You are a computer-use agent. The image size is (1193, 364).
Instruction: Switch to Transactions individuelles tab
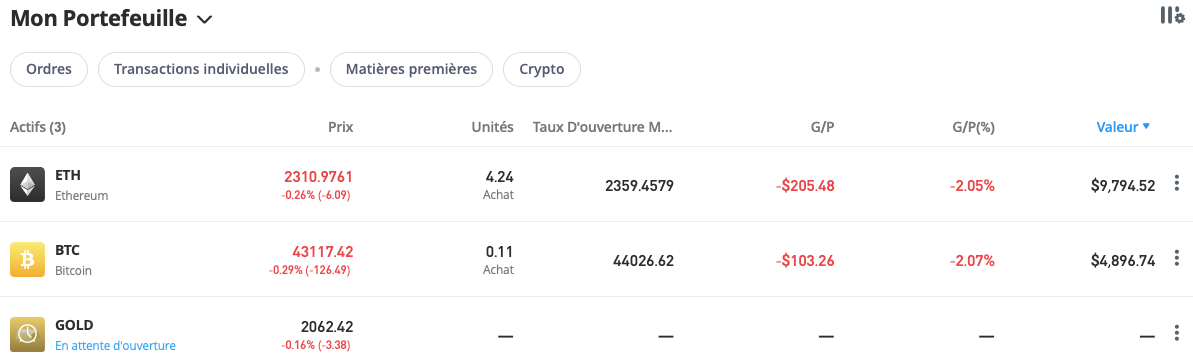pyautogui.click(x=202, y=69)
